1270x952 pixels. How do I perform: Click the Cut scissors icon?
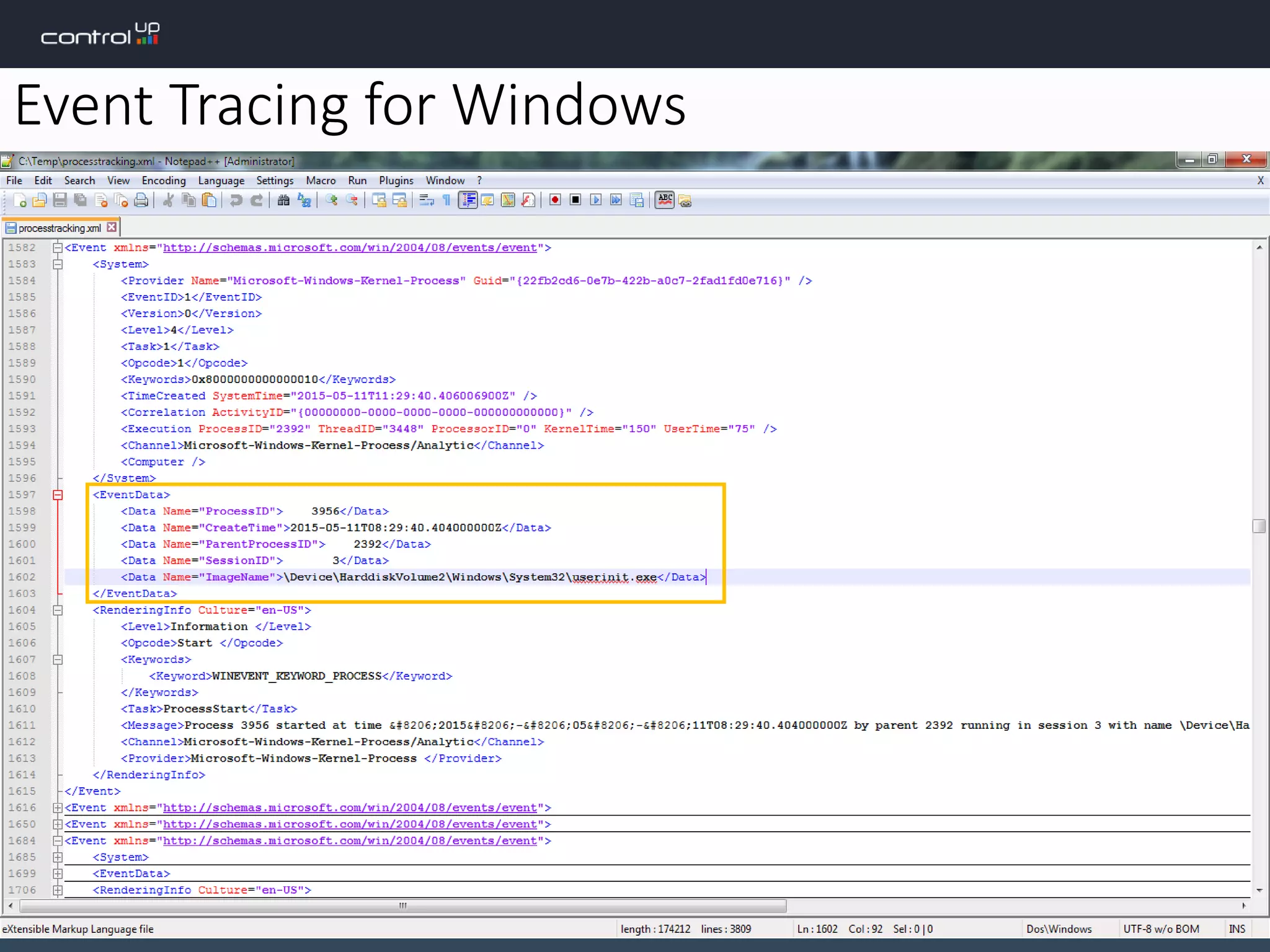pyautogui.click(x=168, y=200)
